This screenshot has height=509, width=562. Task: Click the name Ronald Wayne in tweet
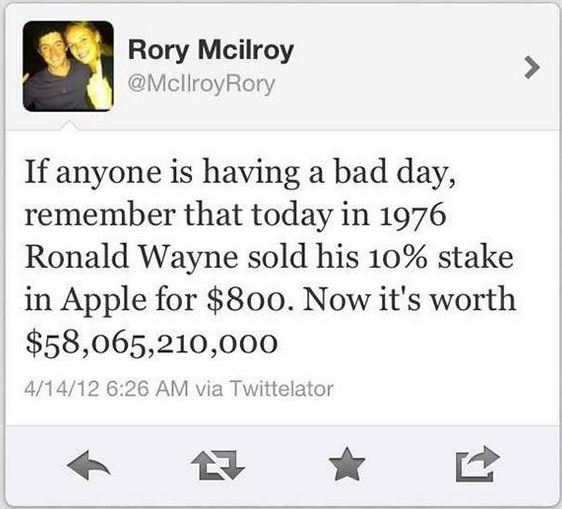[x=131, y=257]
